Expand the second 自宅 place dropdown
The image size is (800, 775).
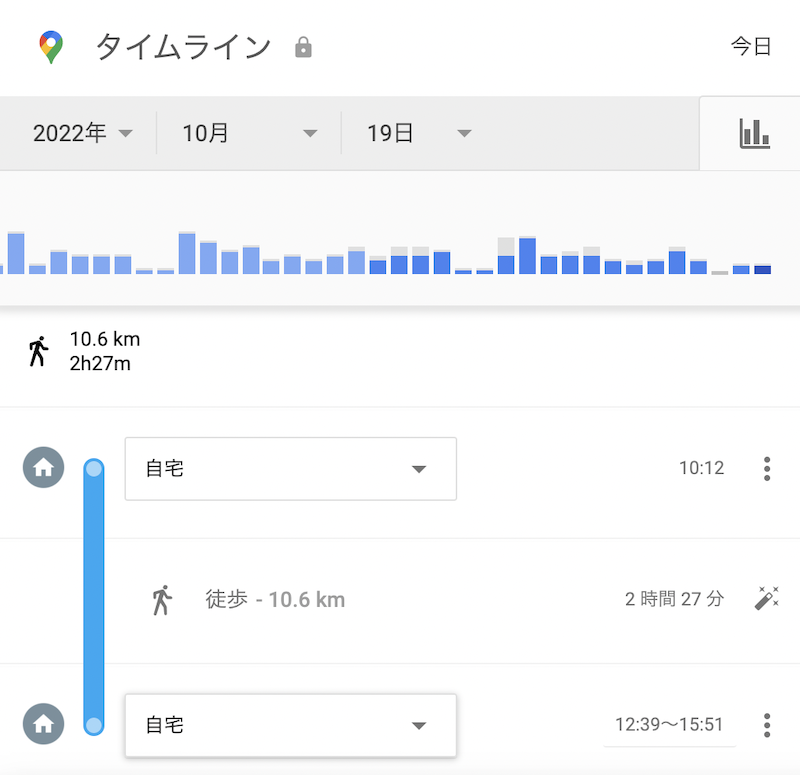click(291, 725)
